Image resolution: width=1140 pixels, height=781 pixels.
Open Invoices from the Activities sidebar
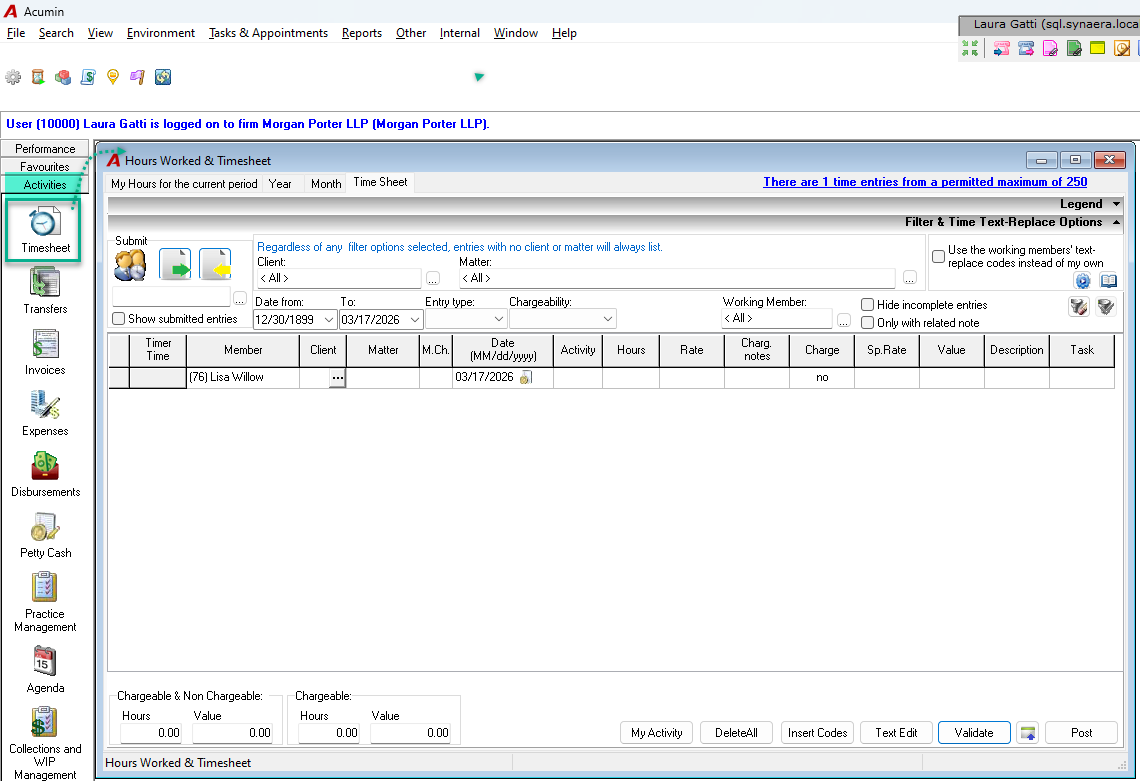[x=45, y=343]
